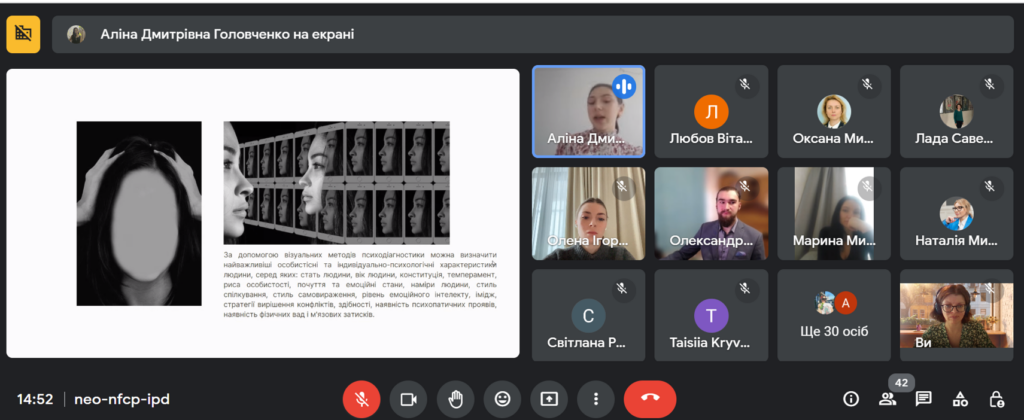Viewport: 1024px width, 420px height.
Task: Select the Олександр video tile
Action: pos(711,213)
